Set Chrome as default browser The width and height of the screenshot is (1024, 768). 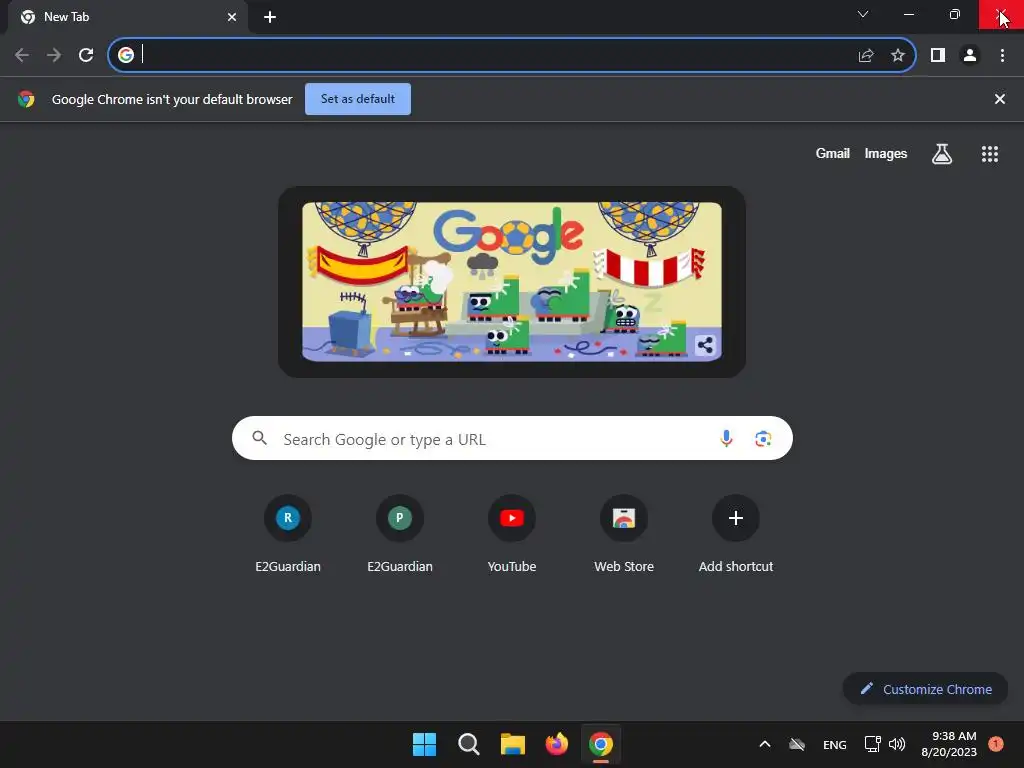tap(358, 99)
